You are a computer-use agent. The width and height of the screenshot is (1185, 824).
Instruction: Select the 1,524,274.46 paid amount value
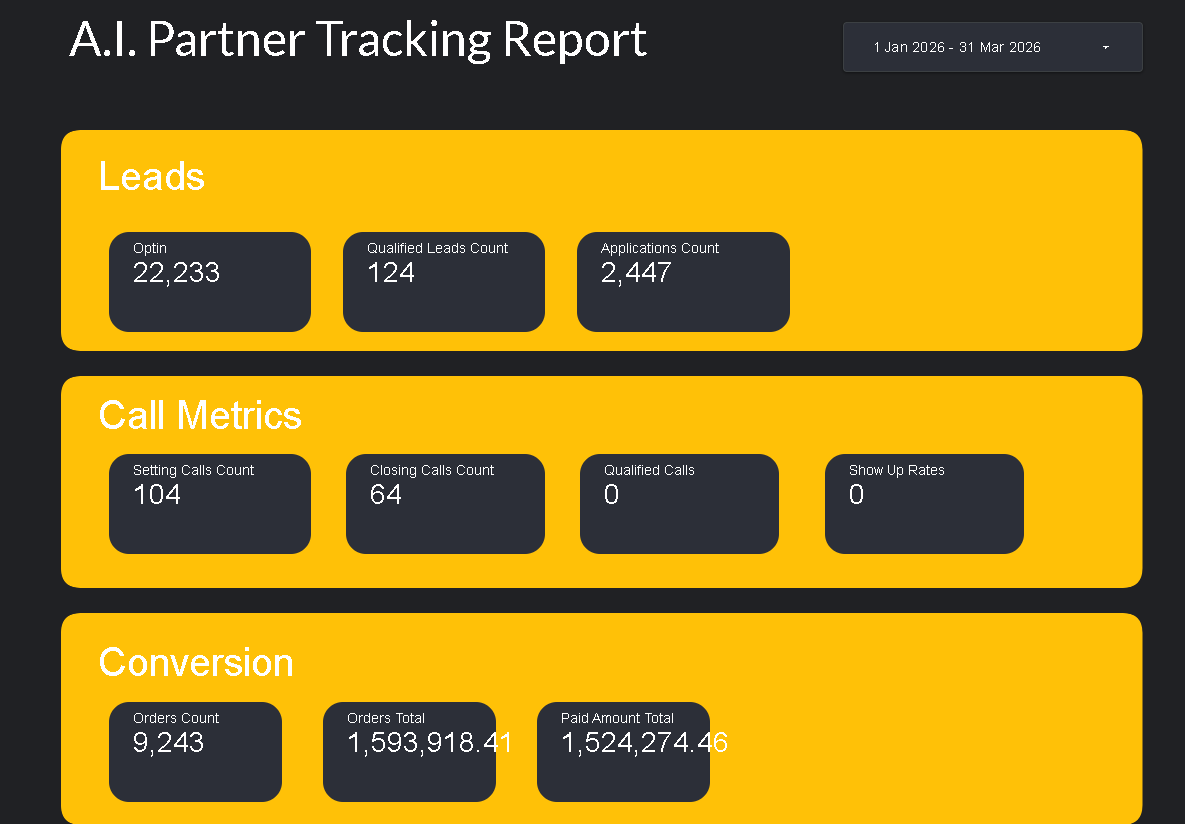644,743
